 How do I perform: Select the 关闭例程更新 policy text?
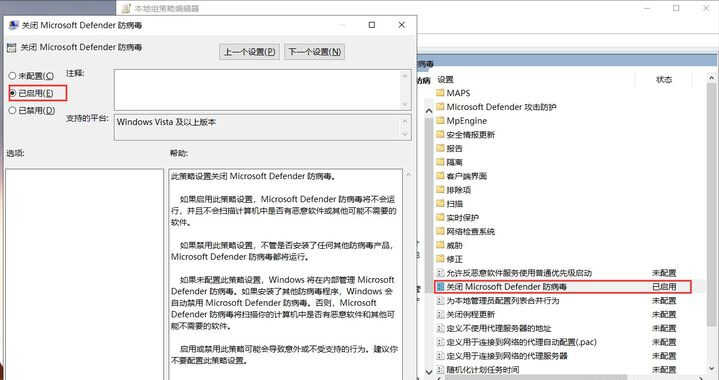(470, 314)
